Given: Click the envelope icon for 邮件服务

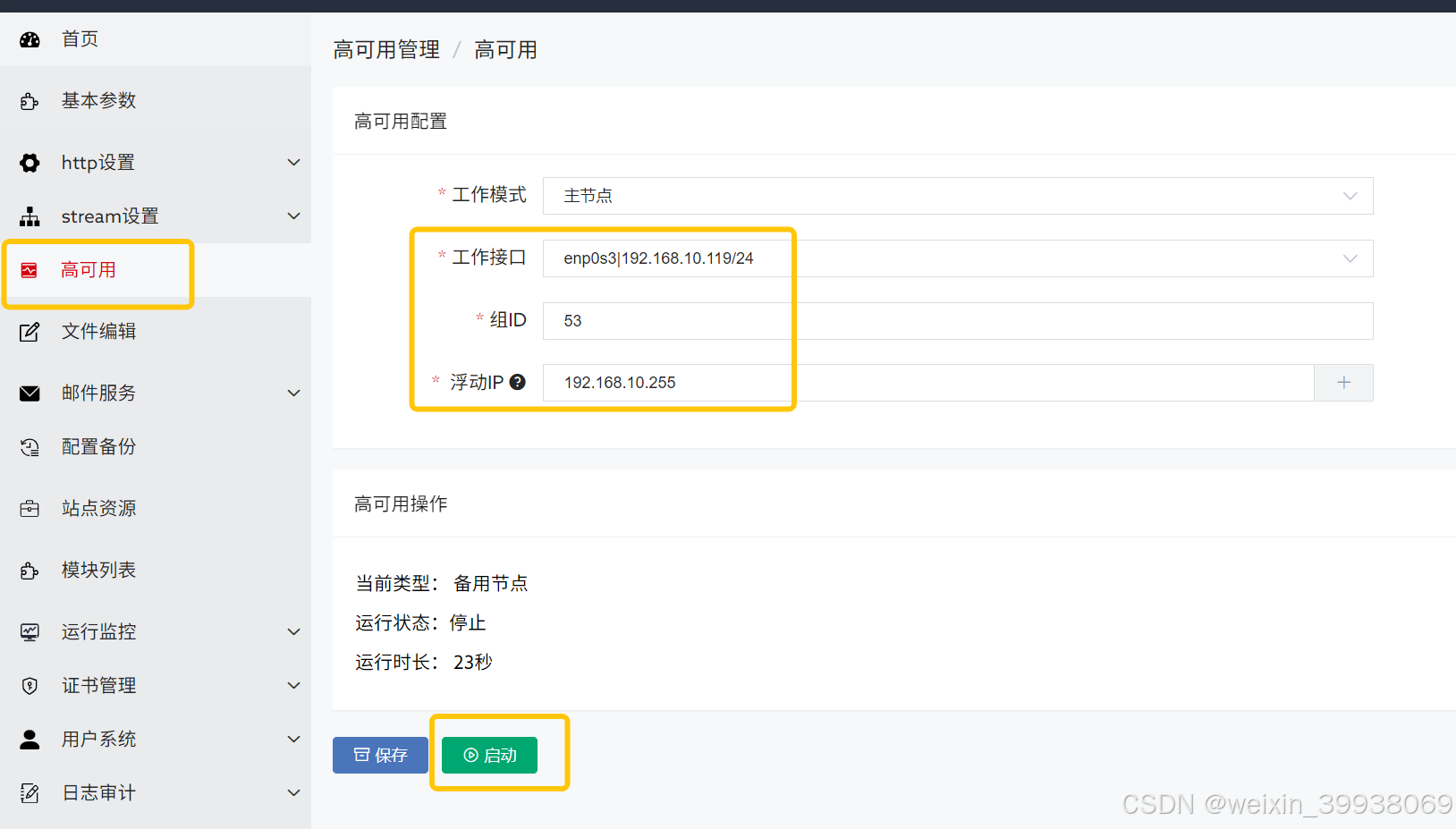Looking at the screenshot, I should coord(30,393).
